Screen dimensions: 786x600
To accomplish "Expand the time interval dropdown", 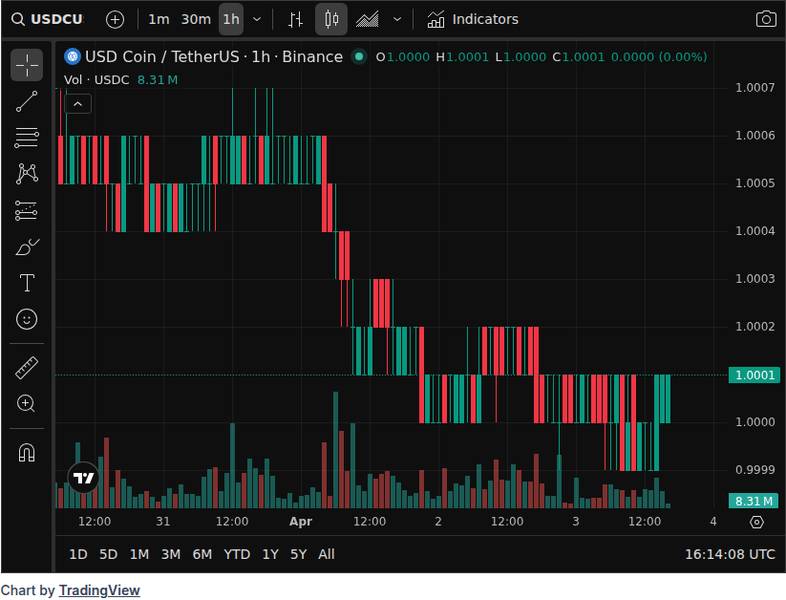I will 257,20.
